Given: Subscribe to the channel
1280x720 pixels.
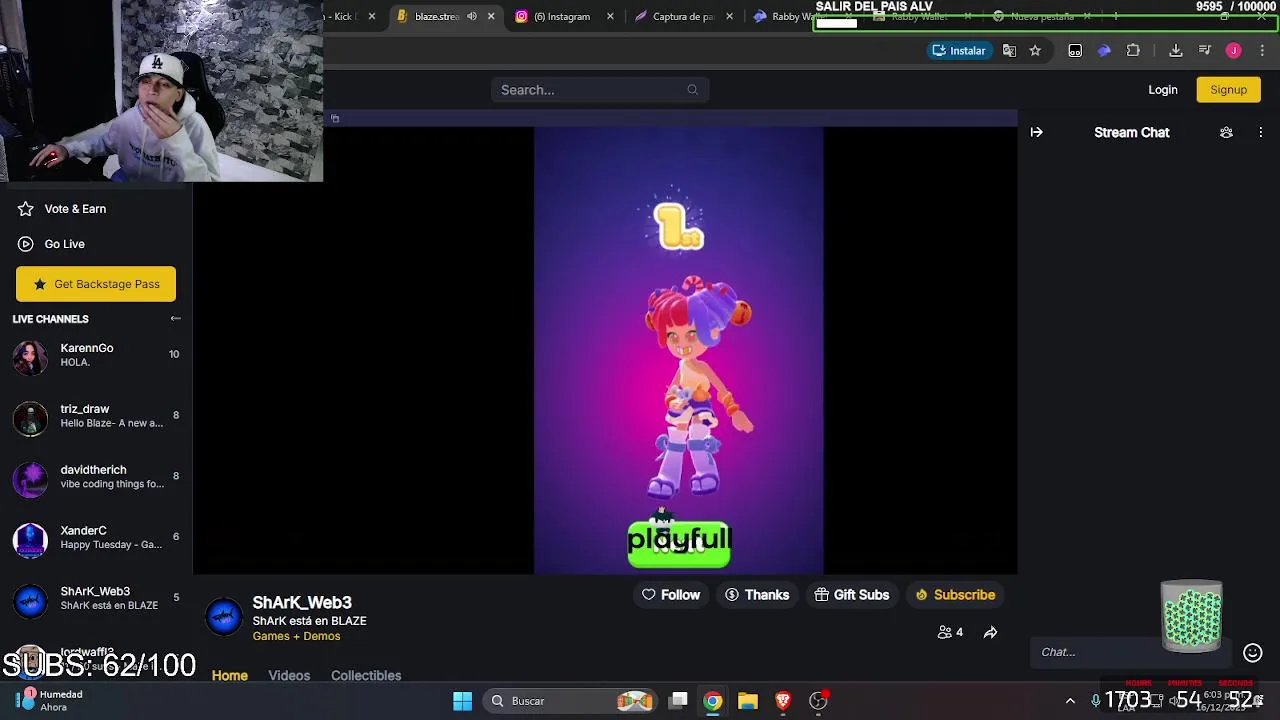Looking at the screenshot, I should click(955, 595).
